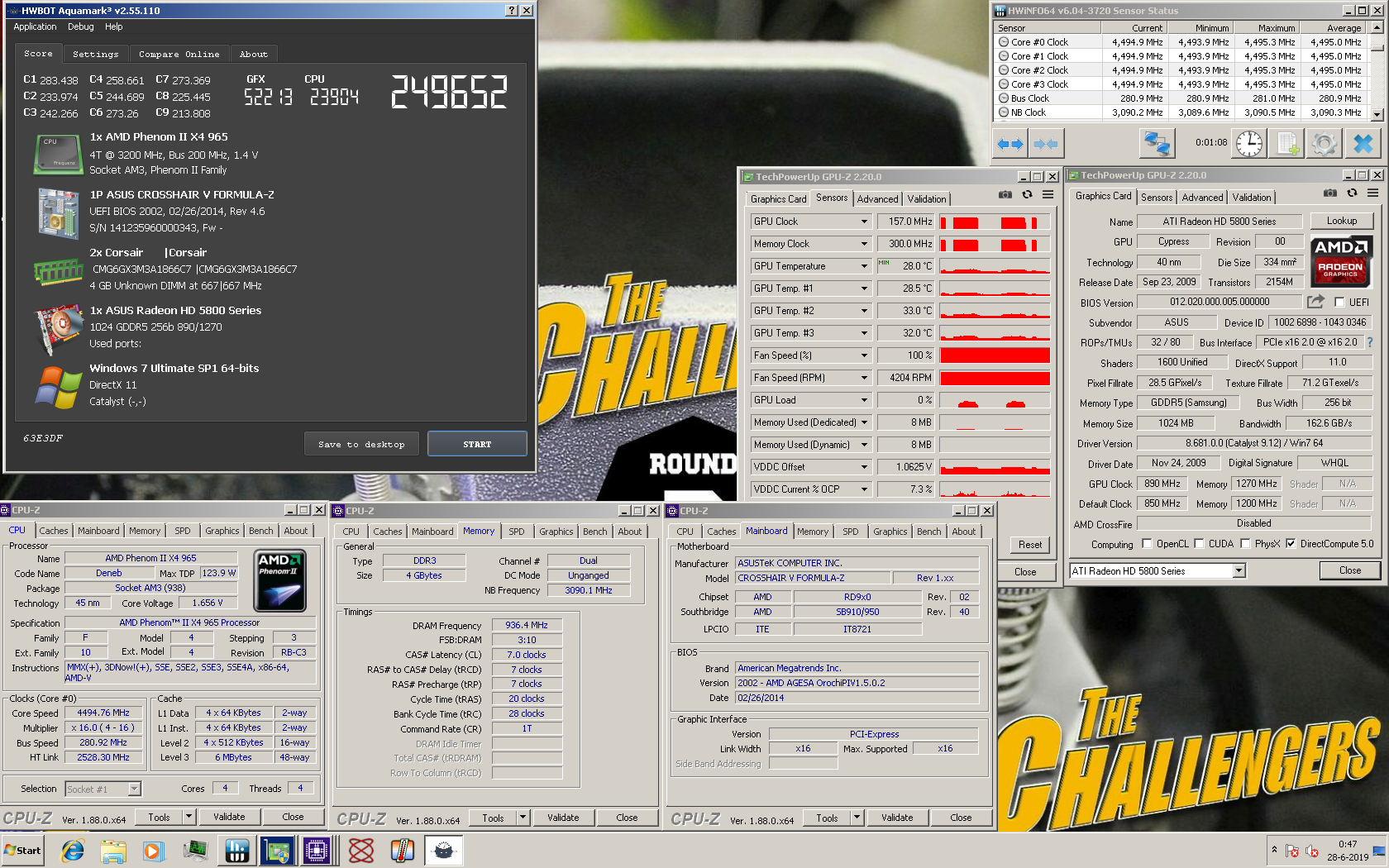Image resolution: width=1389 pixels, height=868 pixels.
Task: Open Fan Speed (RPM) sensor dropdown
Action: click(865, 378)
